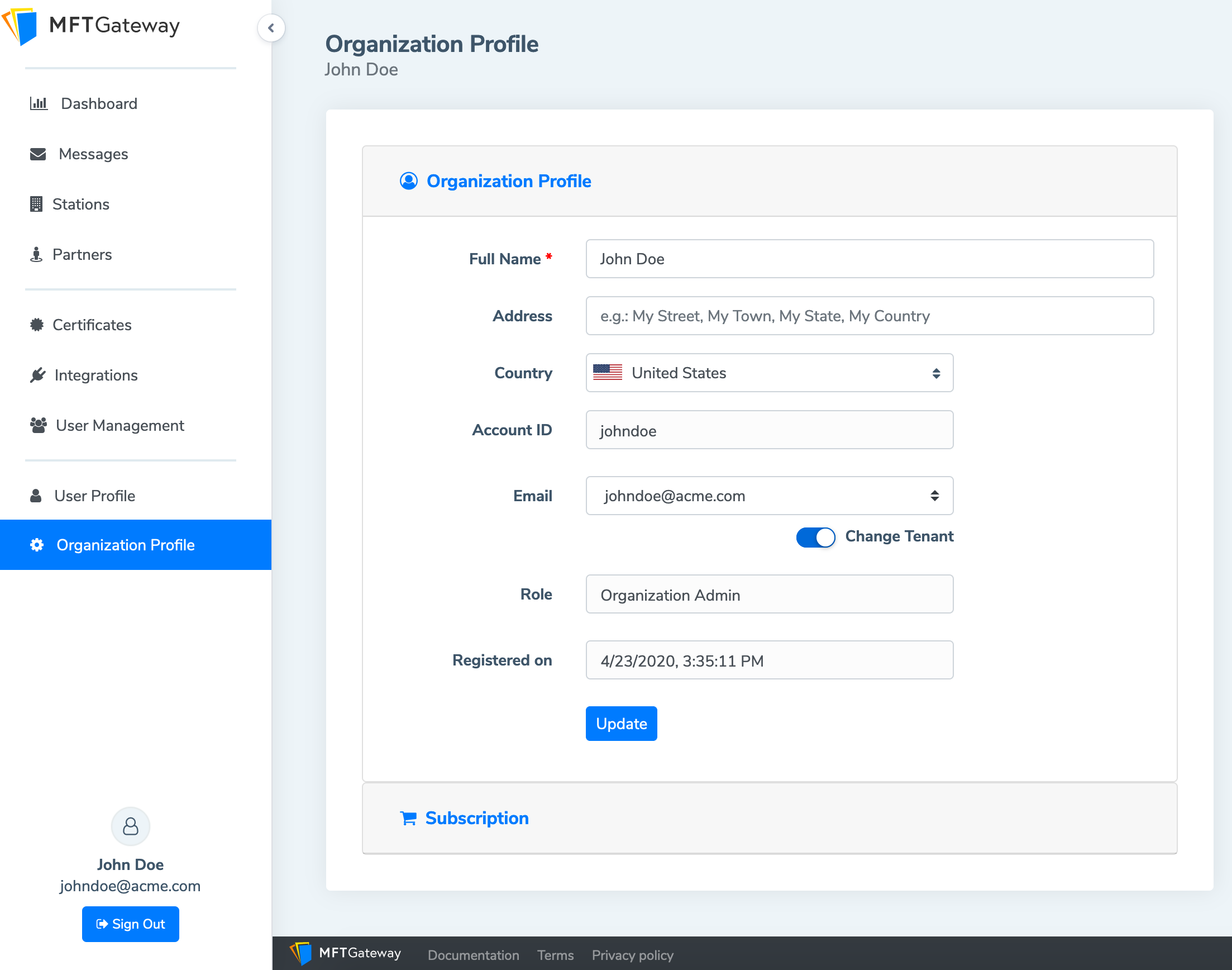Click the John Doe subtitle under heading
This screenshot has height=970, width=1232.
click(x=361, y=69)
